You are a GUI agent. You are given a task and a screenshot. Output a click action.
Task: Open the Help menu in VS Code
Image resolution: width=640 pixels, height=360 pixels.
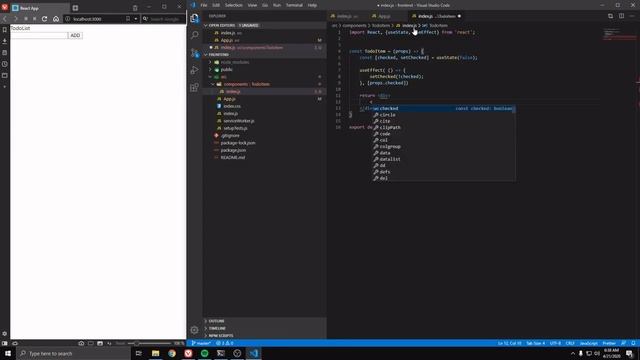click(312, 5)
